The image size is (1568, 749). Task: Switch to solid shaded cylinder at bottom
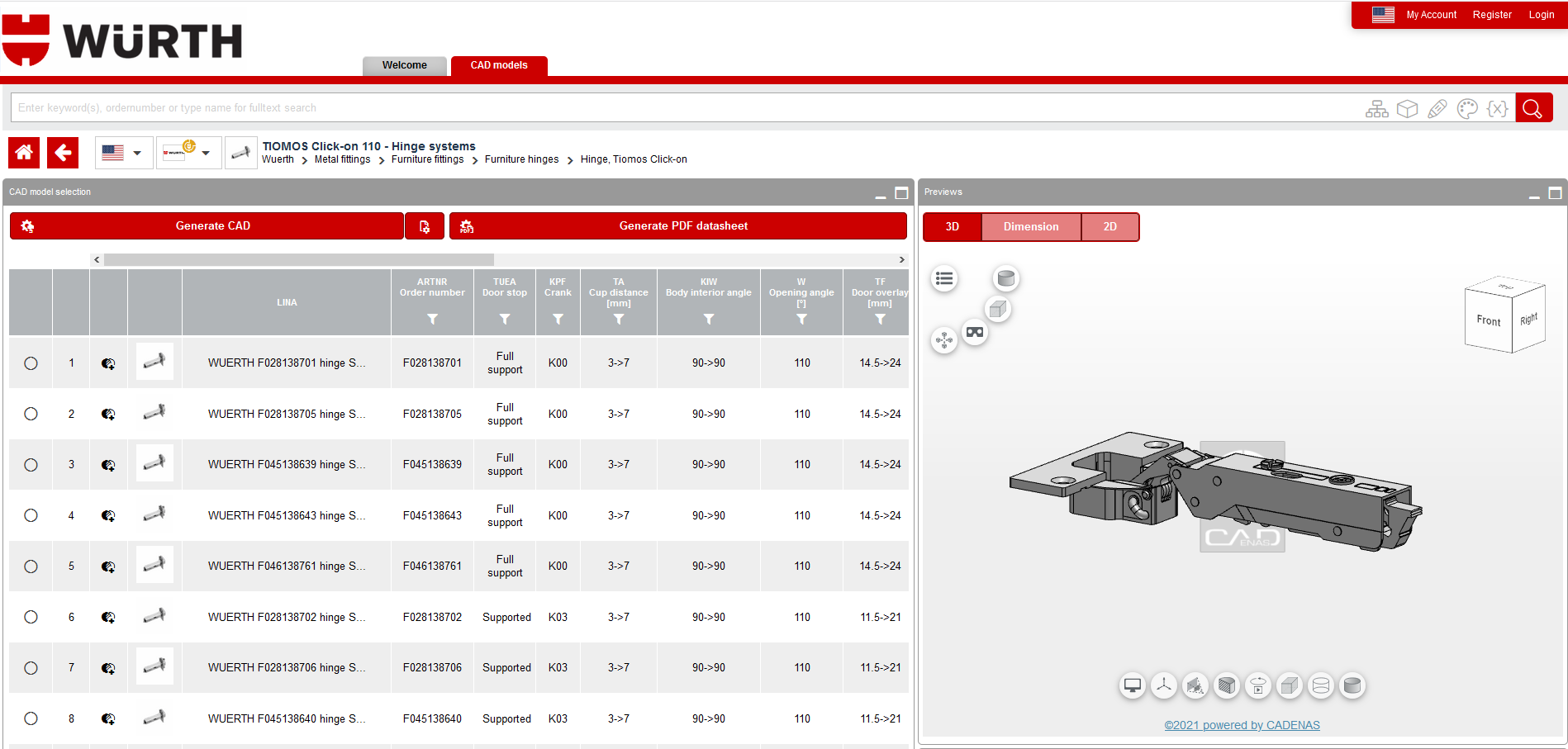point(1352,685)
